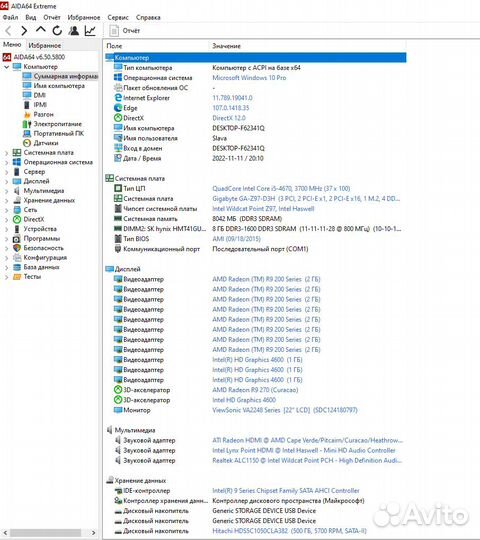Image resolution: width=480 pixels, height=540 pixels.
Task: Click the Forward navigation arrow
Action: (x=24, y=31)
